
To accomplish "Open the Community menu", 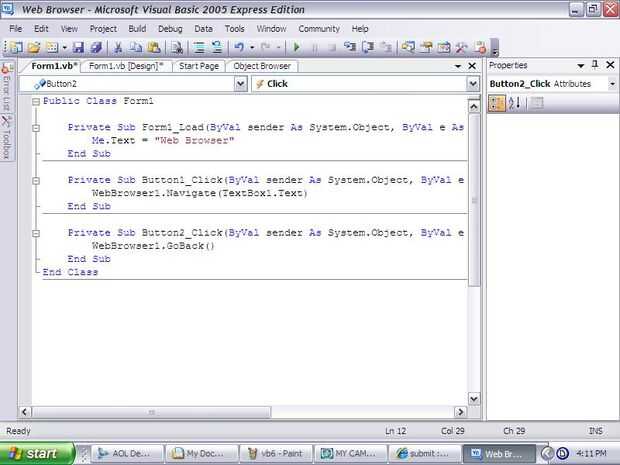I will pyautogui.click(x=319, y=29).
